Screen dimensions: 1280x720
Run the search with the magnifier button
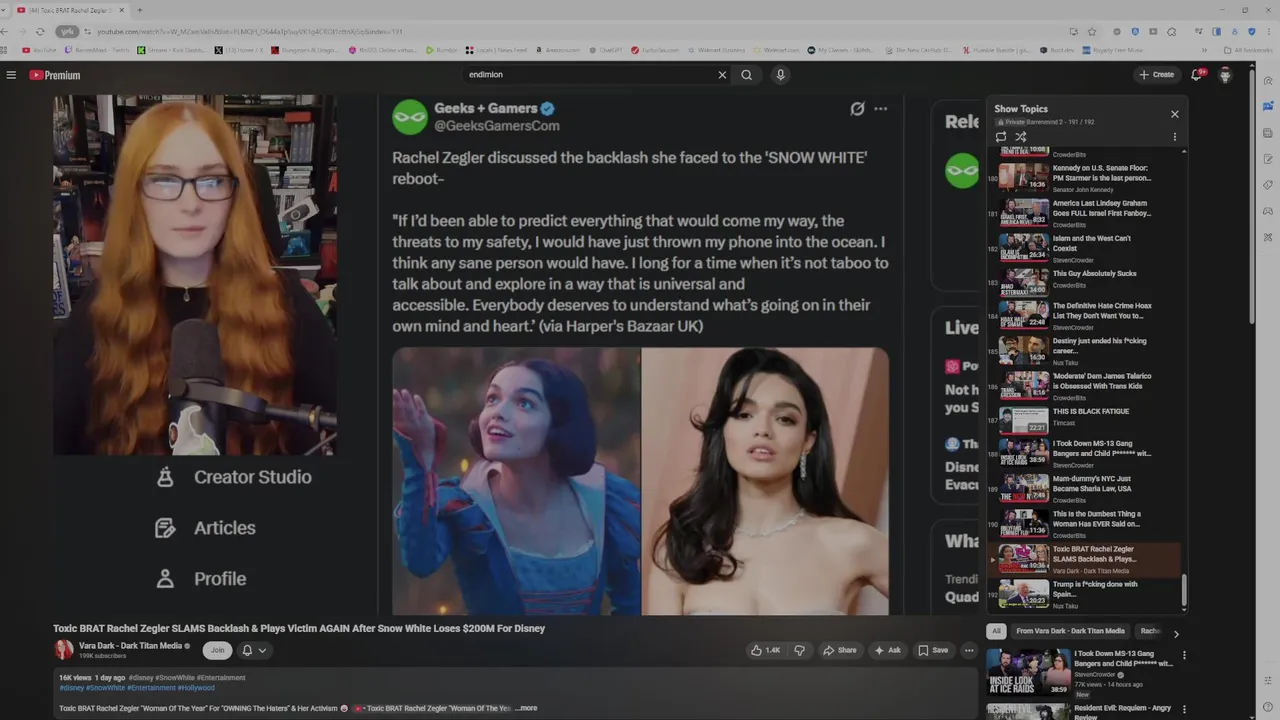click(747, 75)
